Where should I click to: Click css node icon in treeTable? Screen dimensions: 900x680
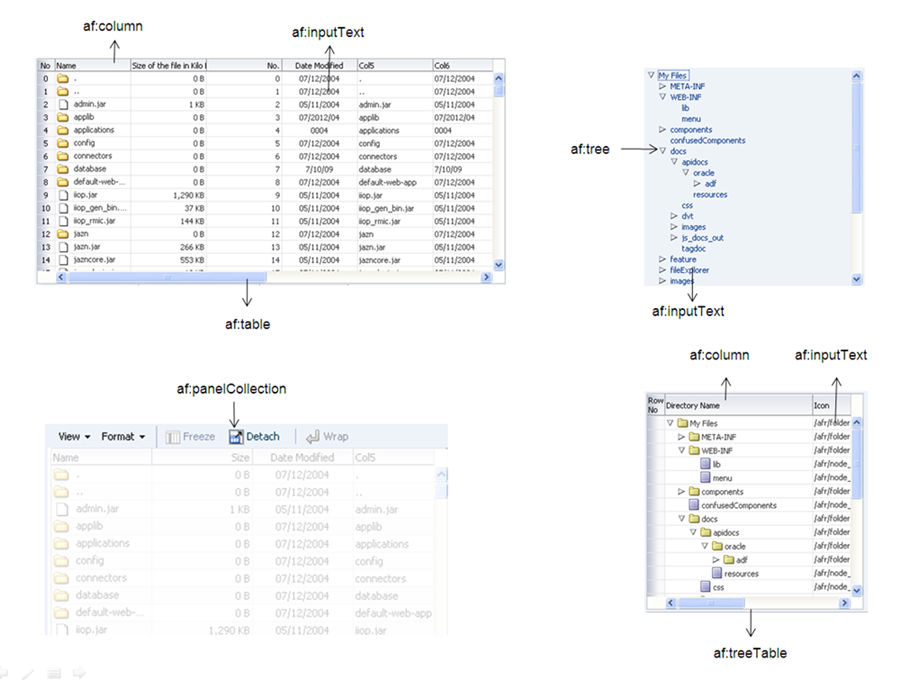[x=705, y=586]
